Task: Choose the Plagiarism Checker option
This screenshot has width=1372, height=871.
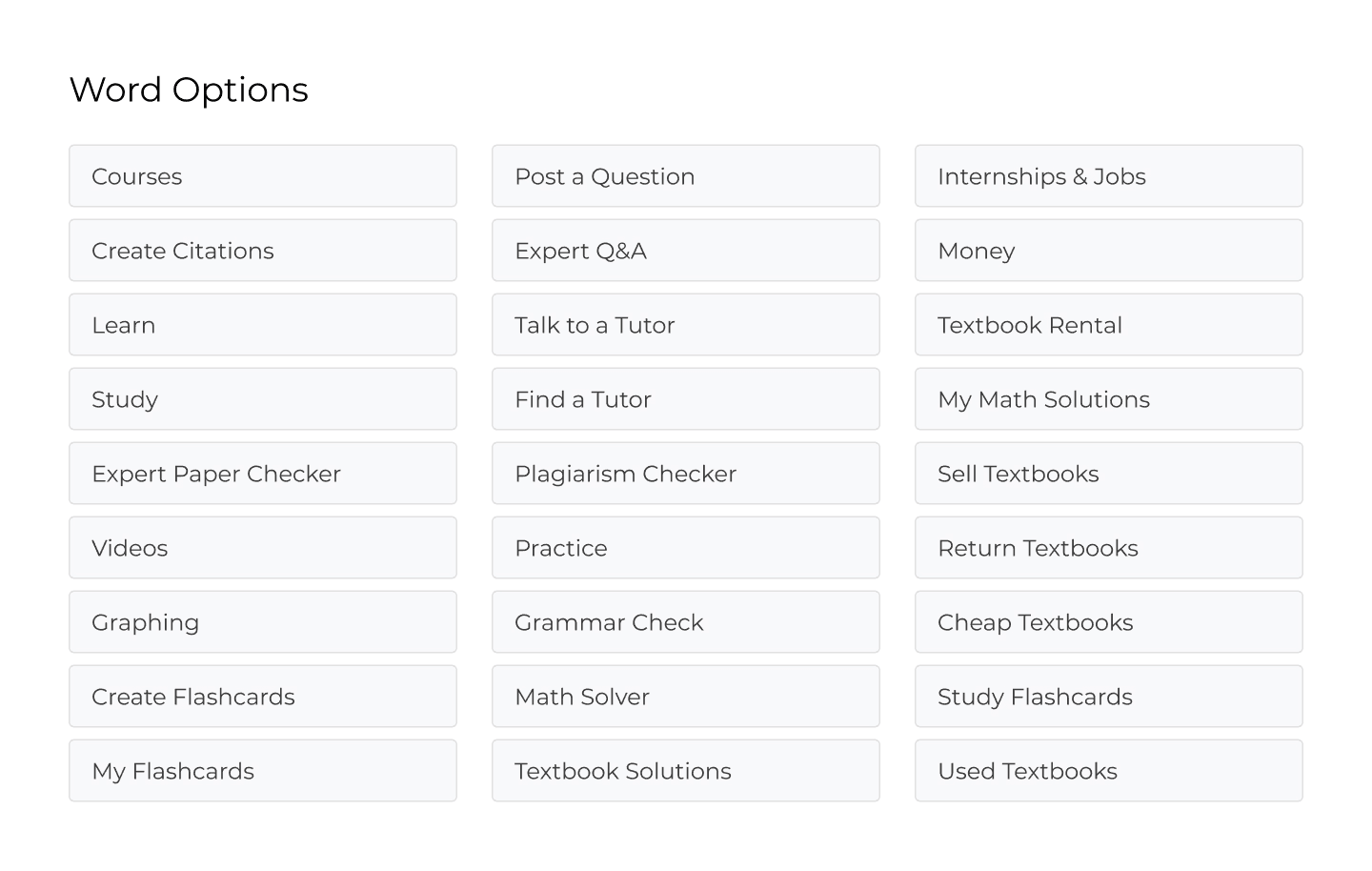Action: pyautogui.click(x=685, y=474)
